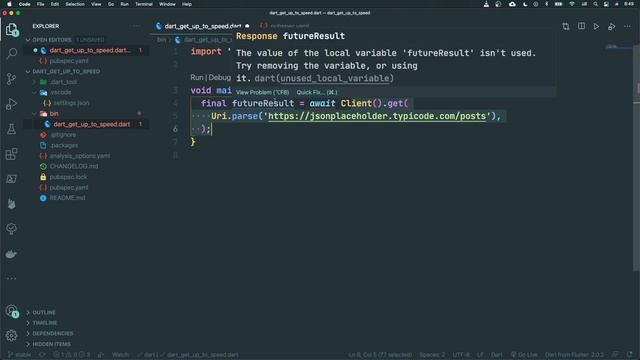Open the Explorer view in activity bar
The image size is (640, 360).
(11, 29)
